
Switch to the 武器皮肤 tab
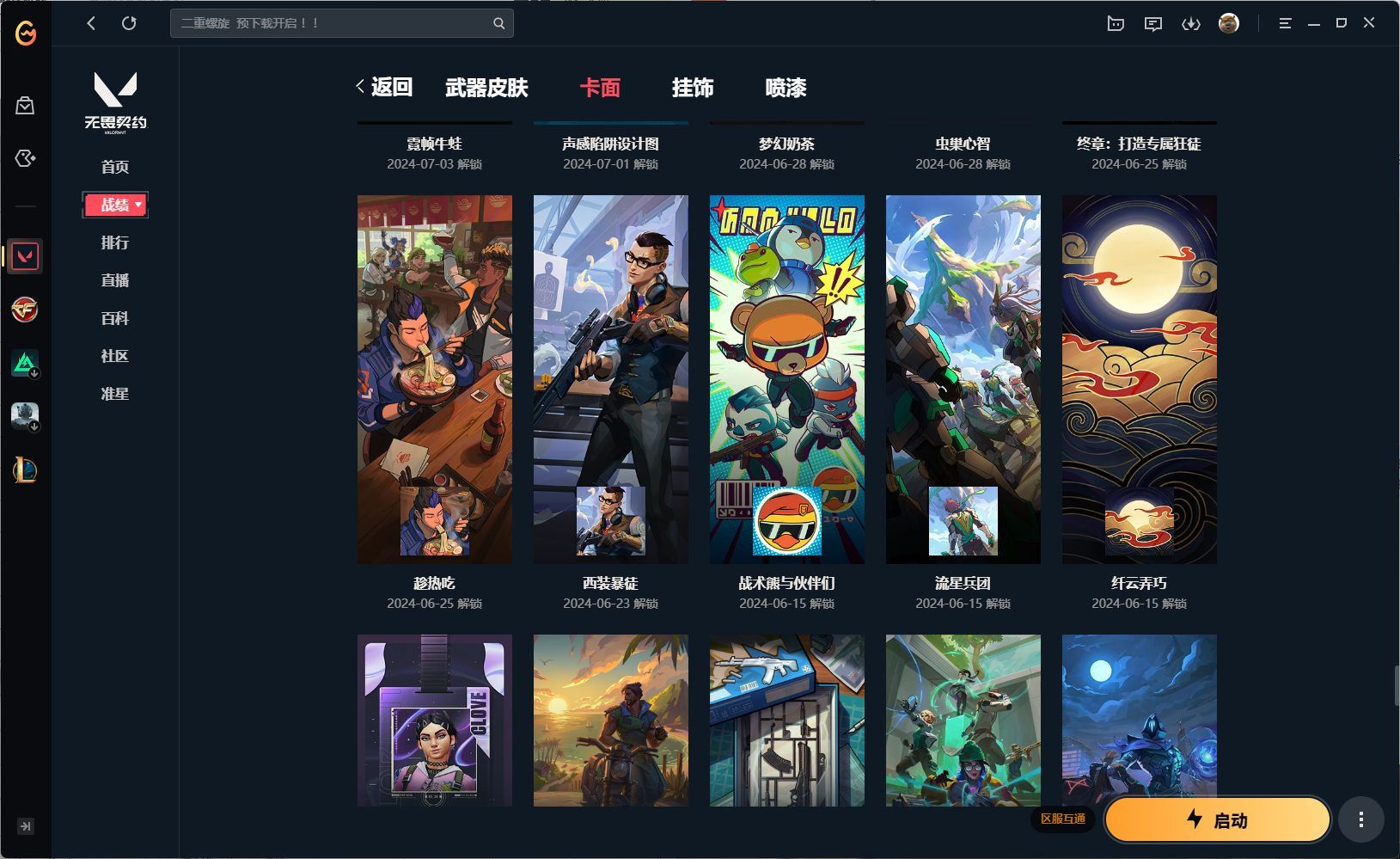click(486, 88)
